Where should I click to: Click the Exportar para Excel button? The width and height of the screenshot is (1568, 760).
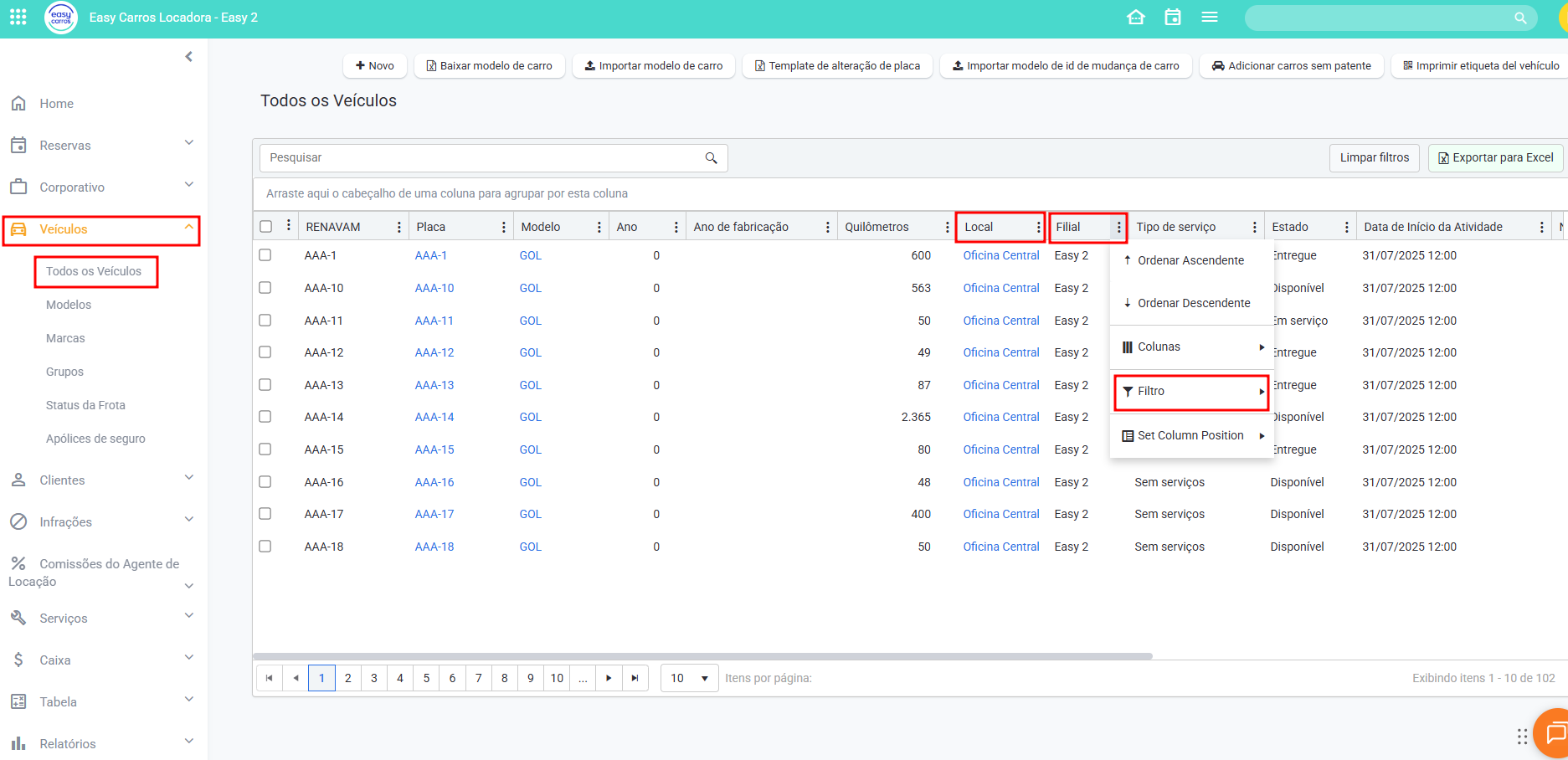coord(1495,158)
